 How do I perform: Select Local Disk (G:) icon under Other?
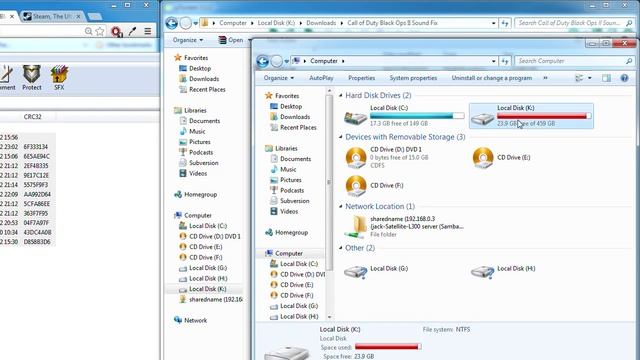click(356, 271)
